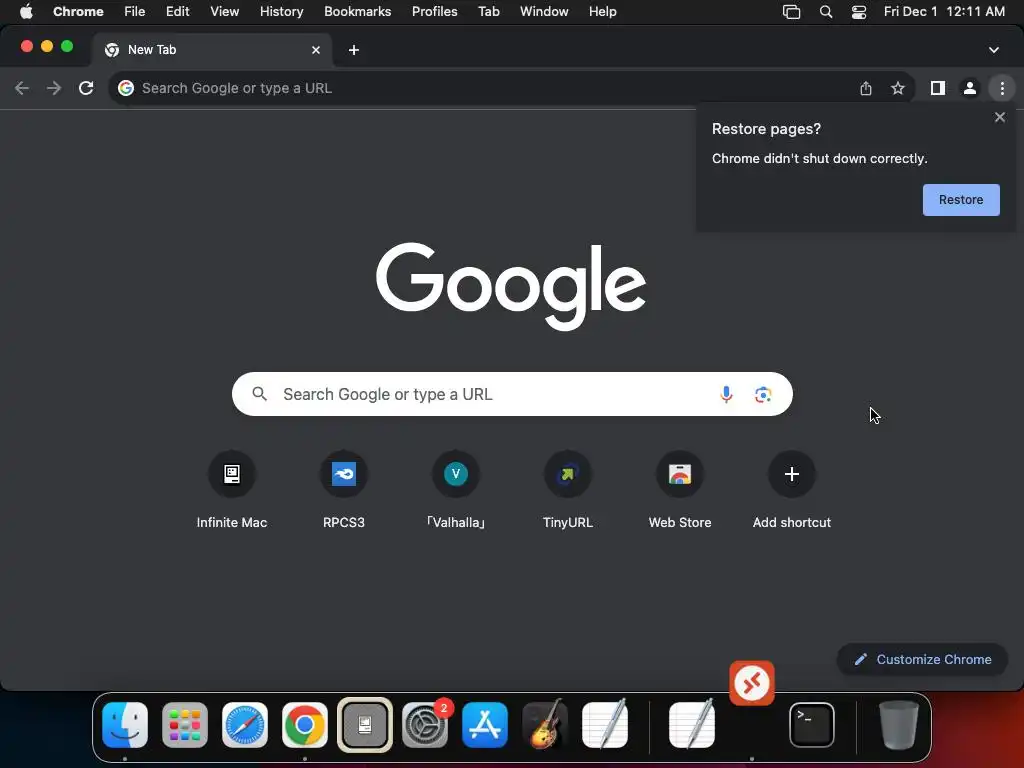1024x768 pixels.
Task: Open the Apple menu
Action: pos(26,12)
